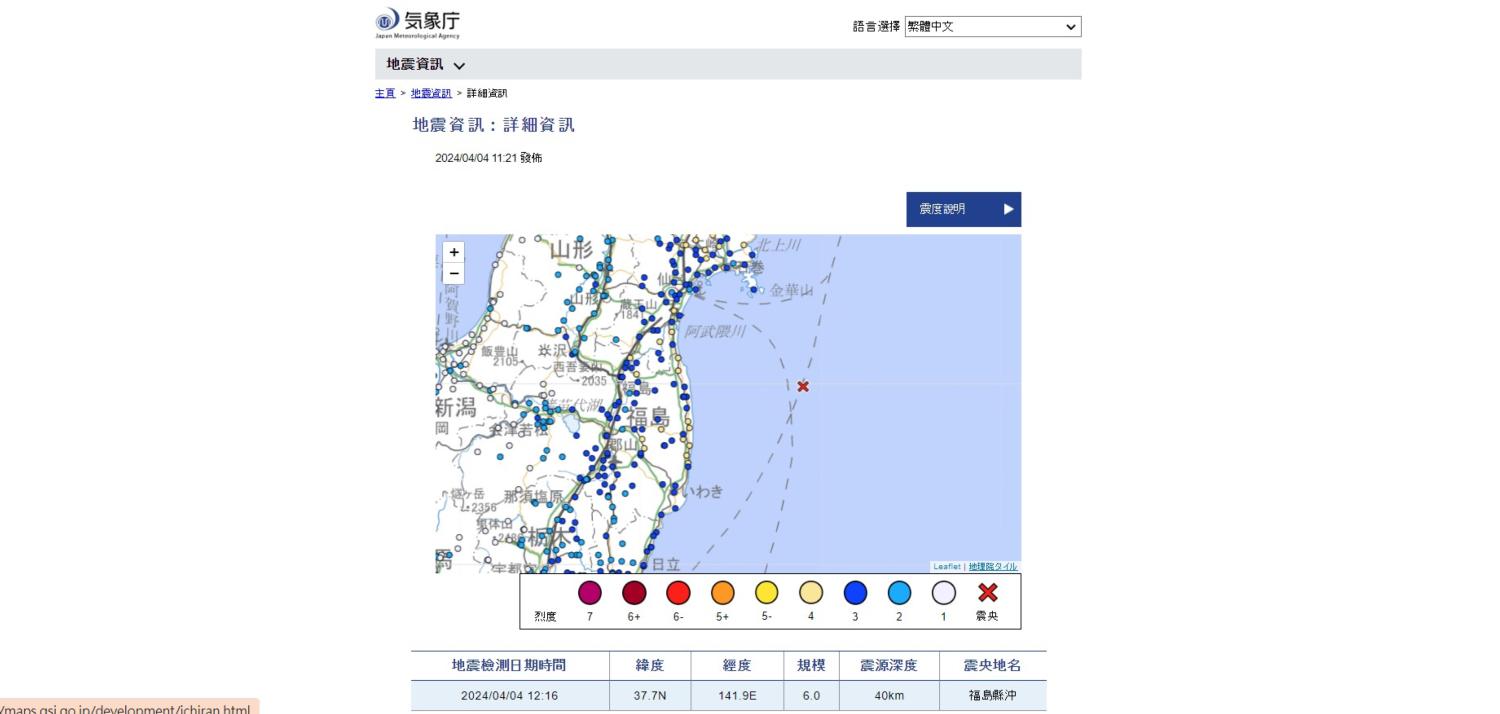Click the red X epicenter marker on map
Image resolution: width=1500 pixels, height=714 pixels.
(x=803, y=386)
